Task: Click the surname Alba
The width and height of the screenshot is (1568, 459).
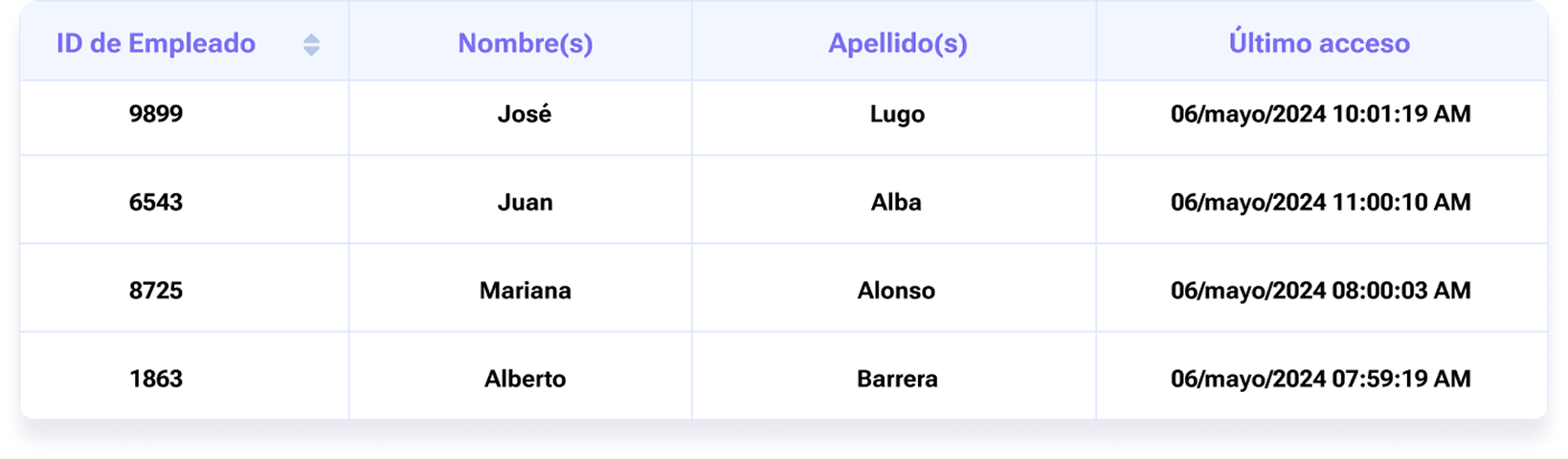Action: coord(896,202)
